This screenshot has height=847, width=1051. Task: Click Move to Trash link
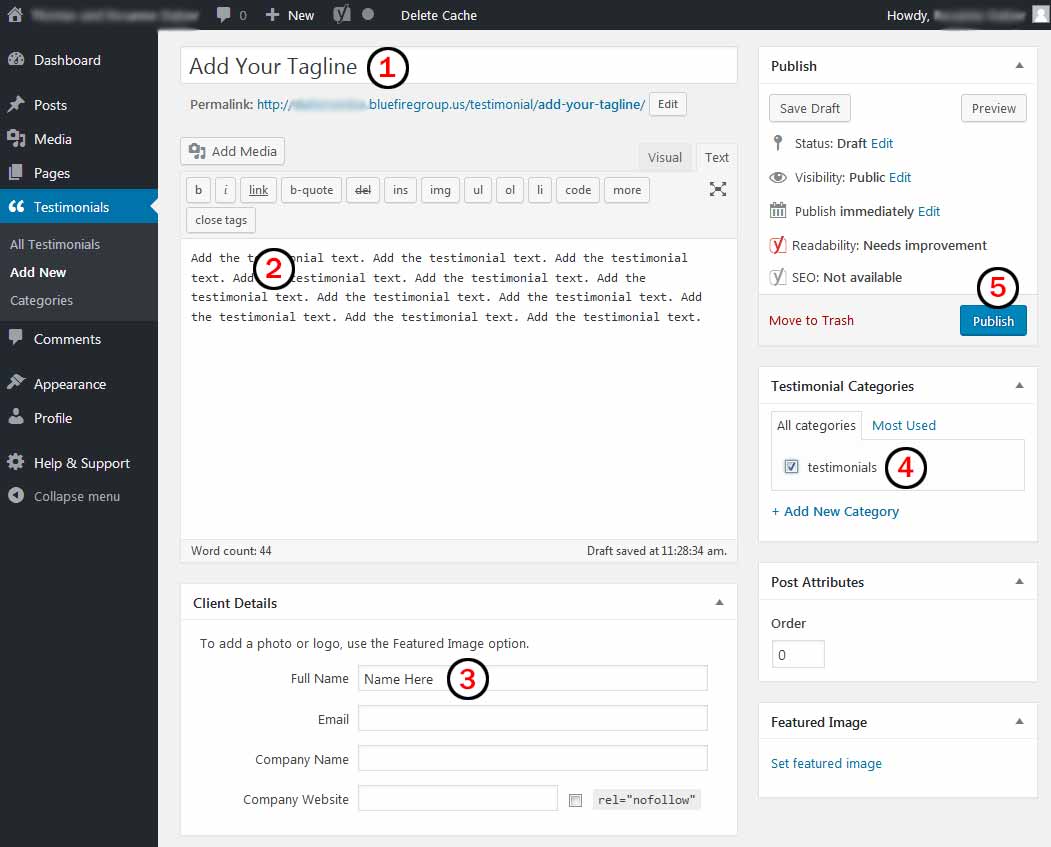(x=811, y=320)
